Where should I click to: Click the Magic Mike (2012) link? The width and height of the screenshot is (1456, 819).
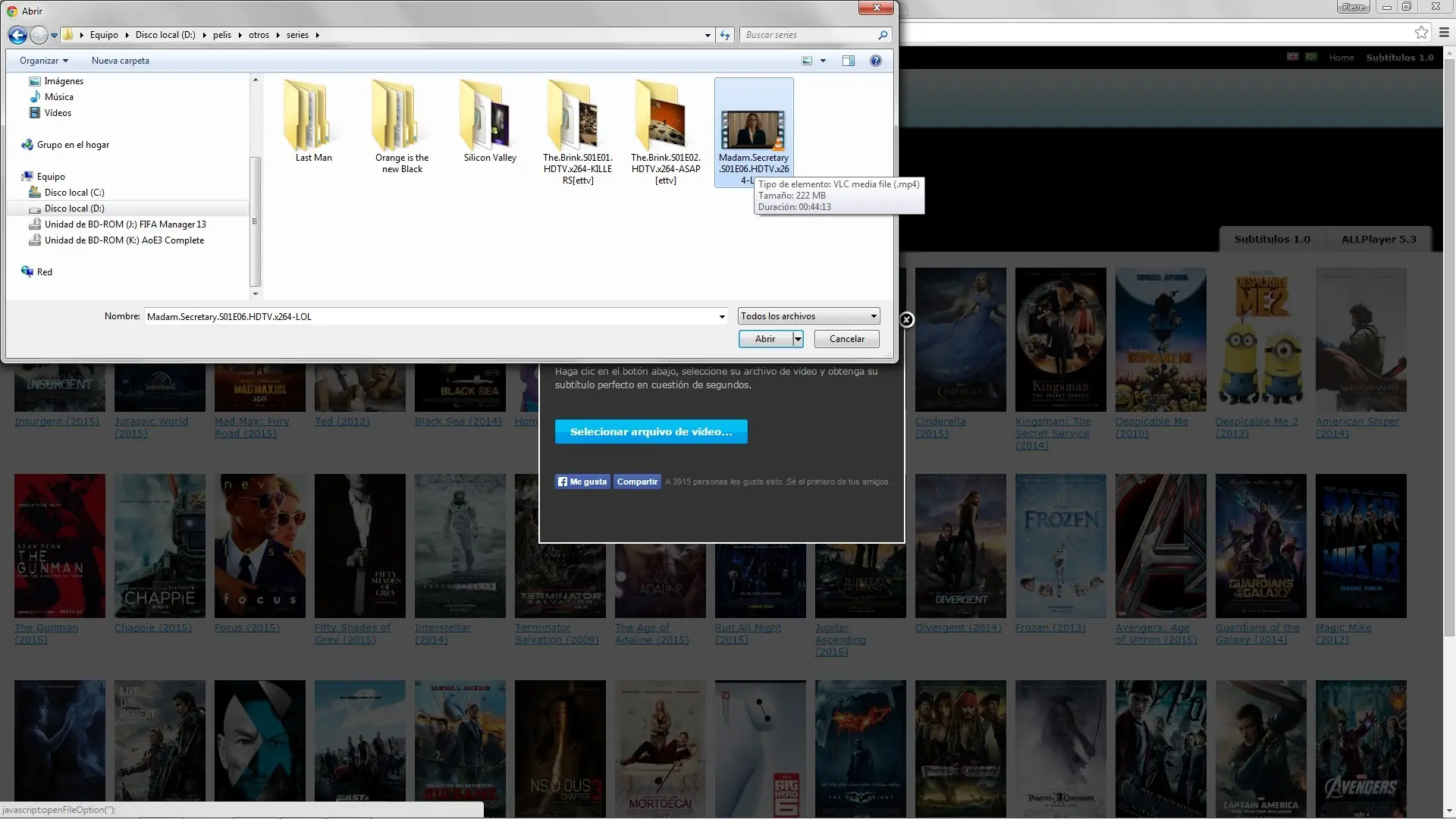(1343, 634)
